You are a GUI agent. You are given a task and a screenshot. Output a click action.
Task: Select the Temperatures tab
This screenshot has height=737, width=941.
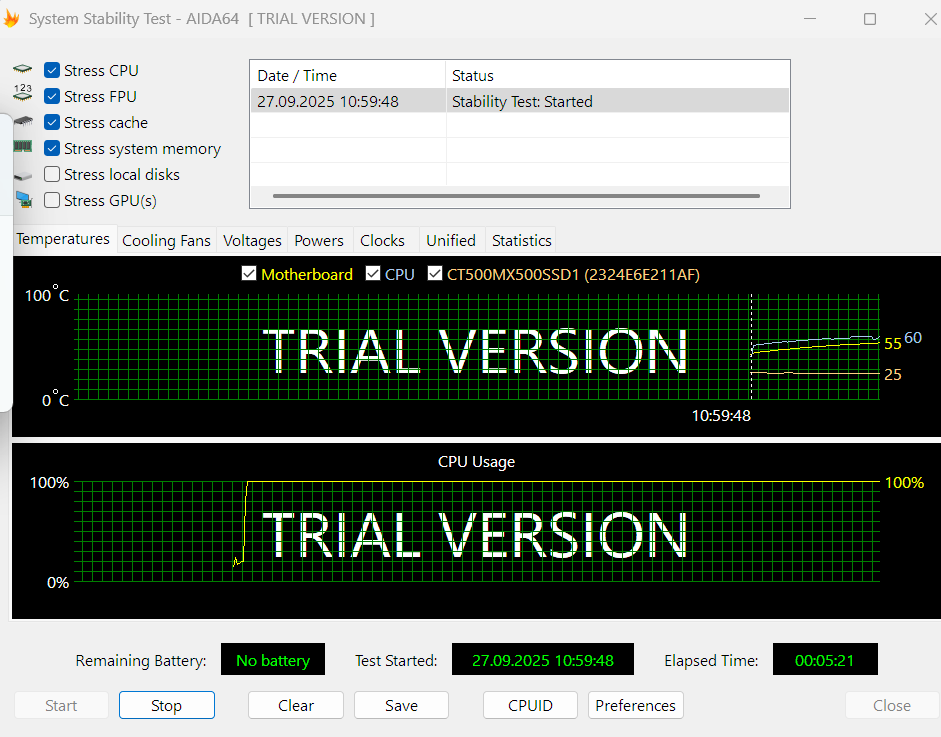pyautogui.click(x=63, y=239)
